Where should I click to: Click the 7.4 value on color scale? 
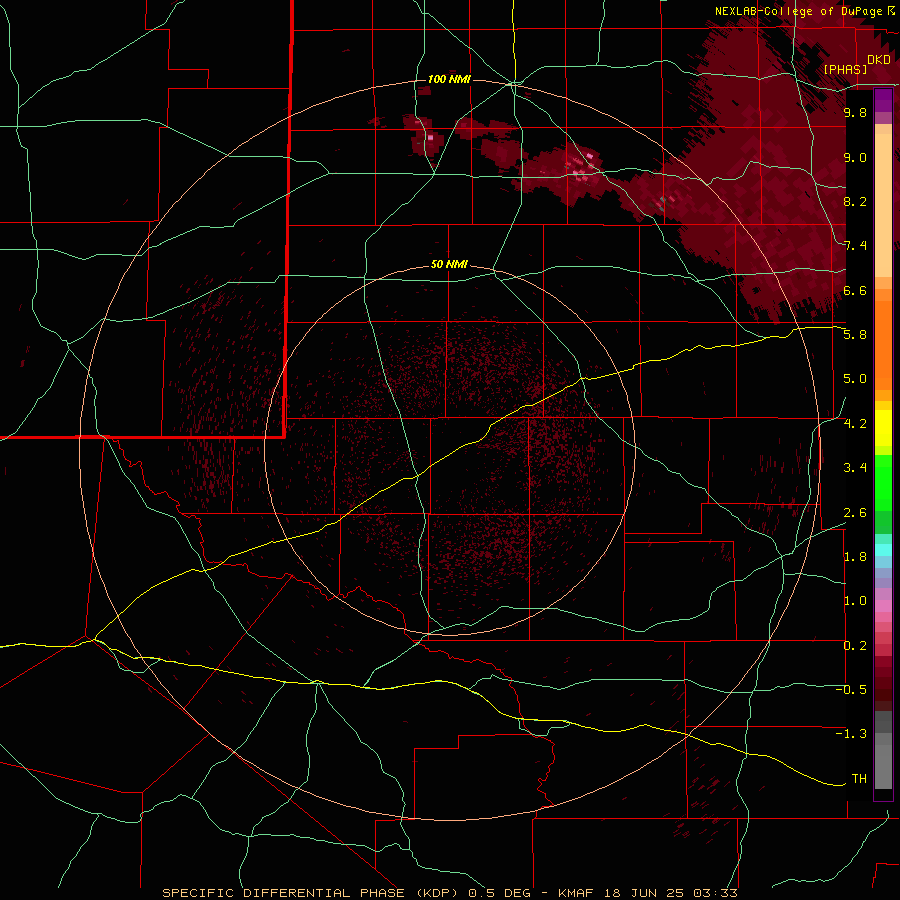pyautogui.click(x=855, y=246)
